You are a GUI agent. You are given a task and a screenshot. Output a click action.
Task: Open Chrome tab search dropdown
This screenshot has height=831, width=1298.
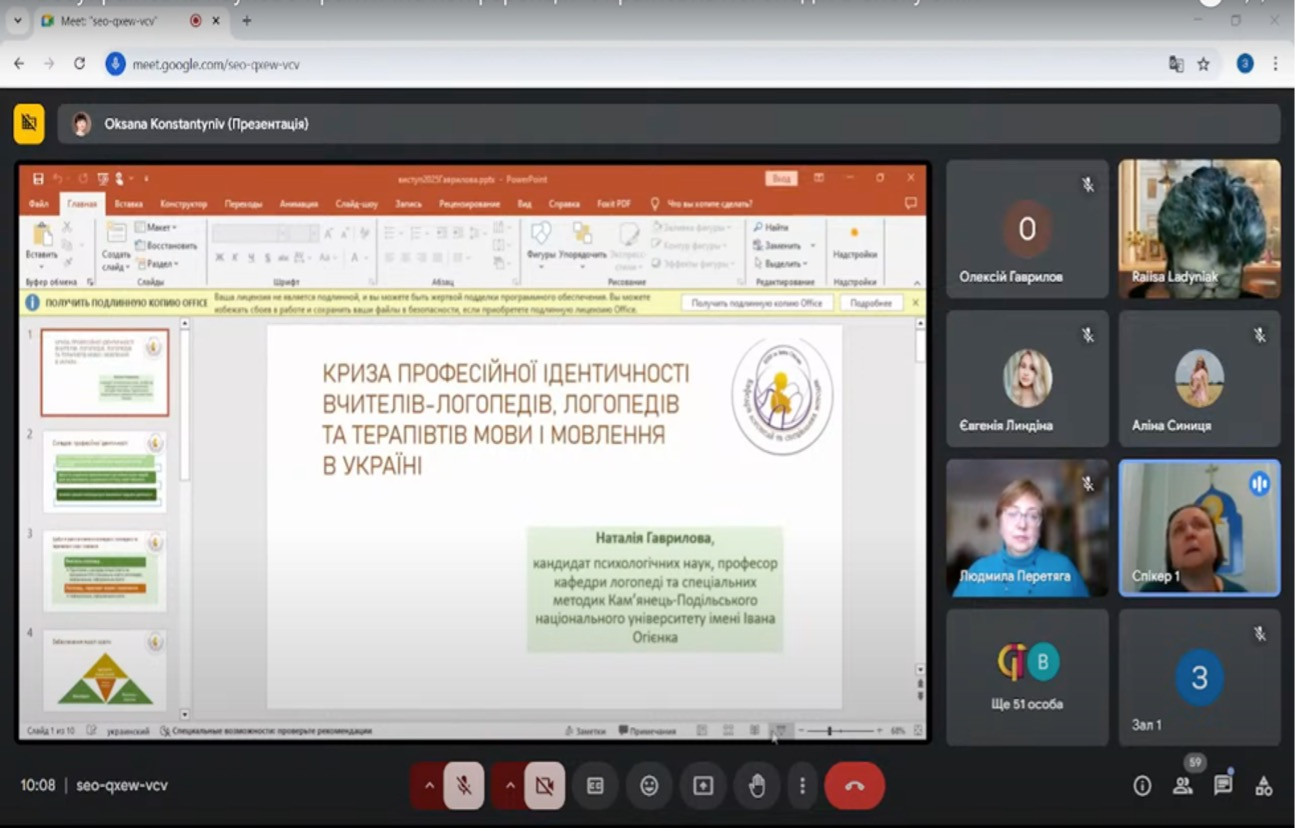(17, 20)
